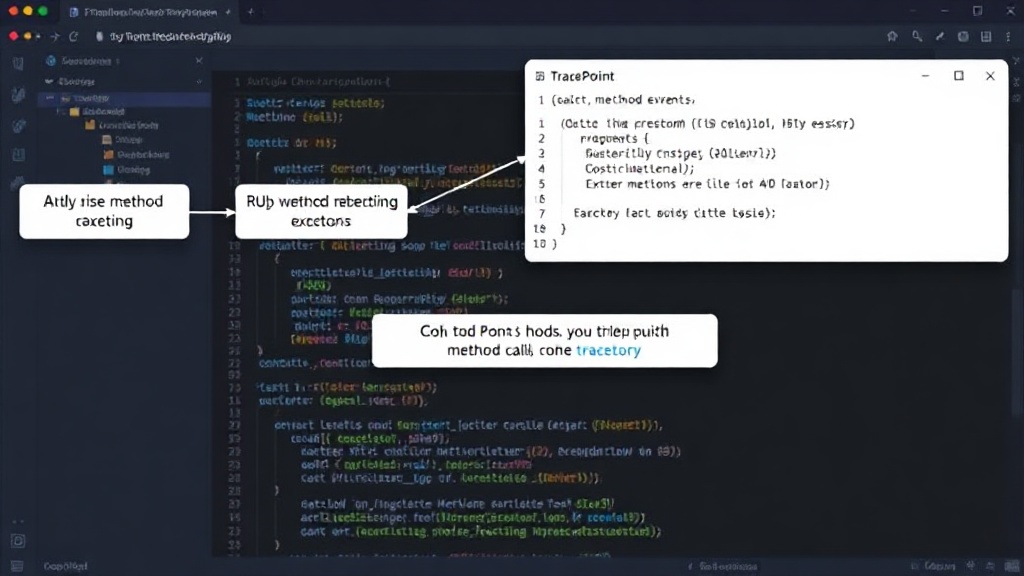1024x576 pixels.
Task: Open the three-dot overflow menu in the toolbar
Action: [x=1010, y=37]
